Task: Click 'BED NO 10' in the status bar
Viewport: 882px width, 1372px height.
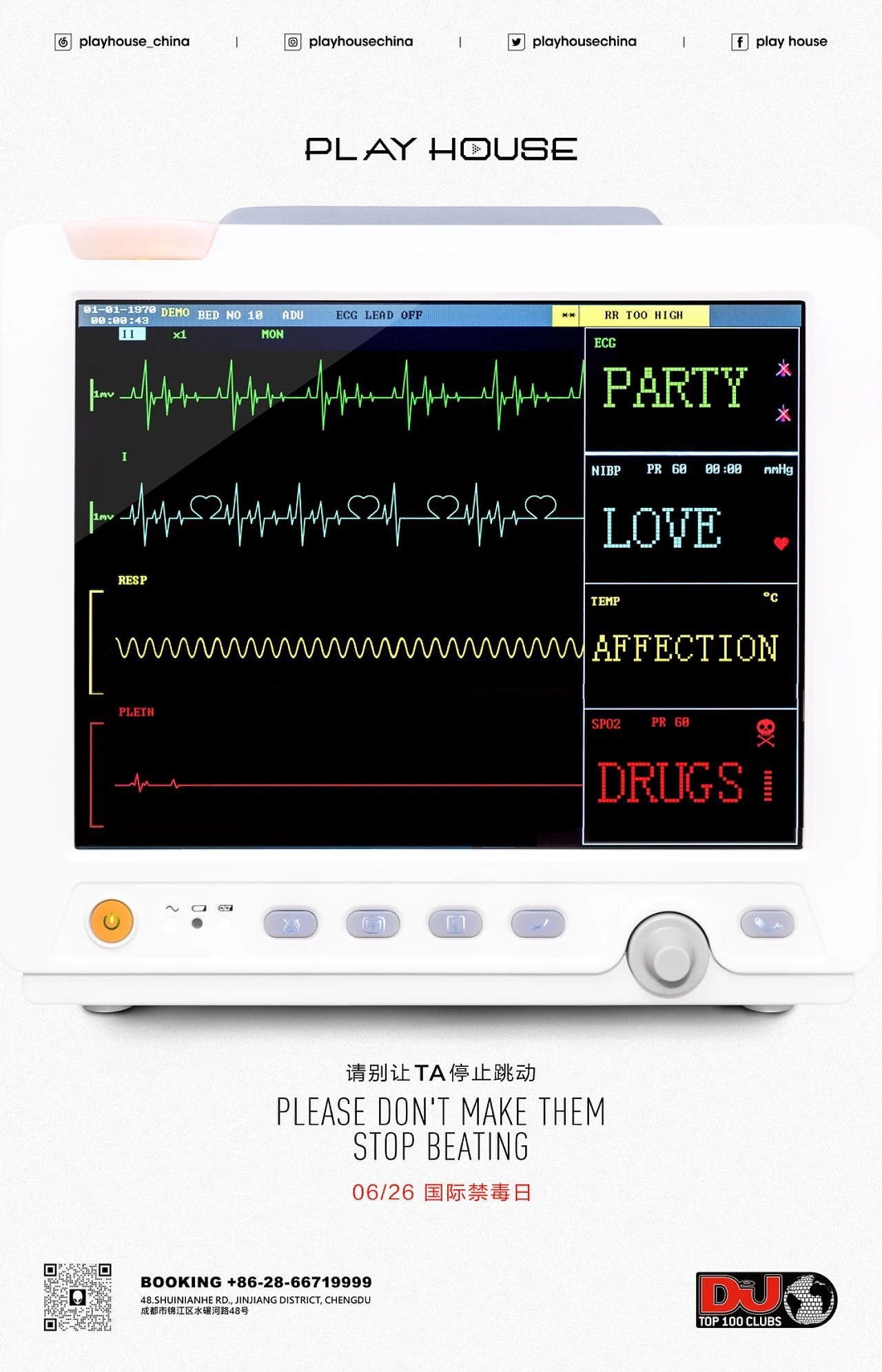Action: pyautogui.click(x=230, y=315)
